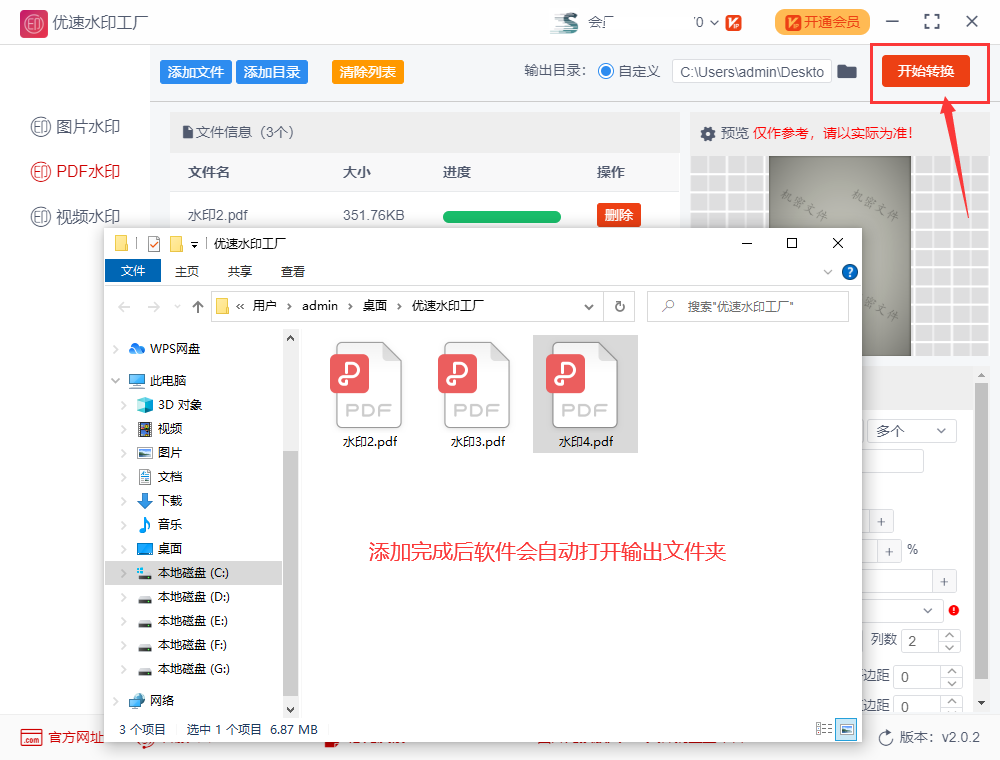Decrease the 列数 stepper value
The height and width of the screenshot is (760, 1000).
(x=950, y=647)
